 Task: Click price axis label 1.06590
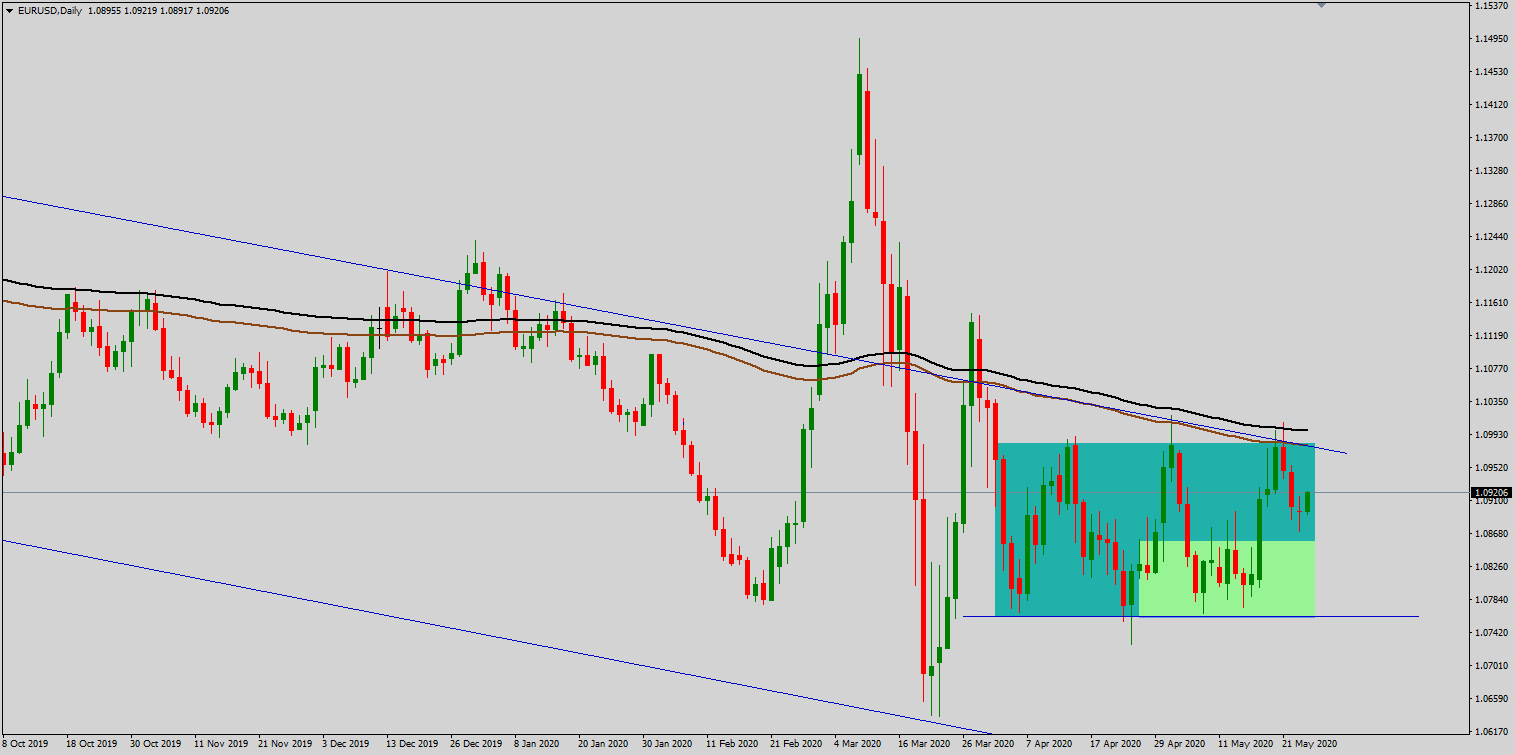click(x=1490, y=699)
